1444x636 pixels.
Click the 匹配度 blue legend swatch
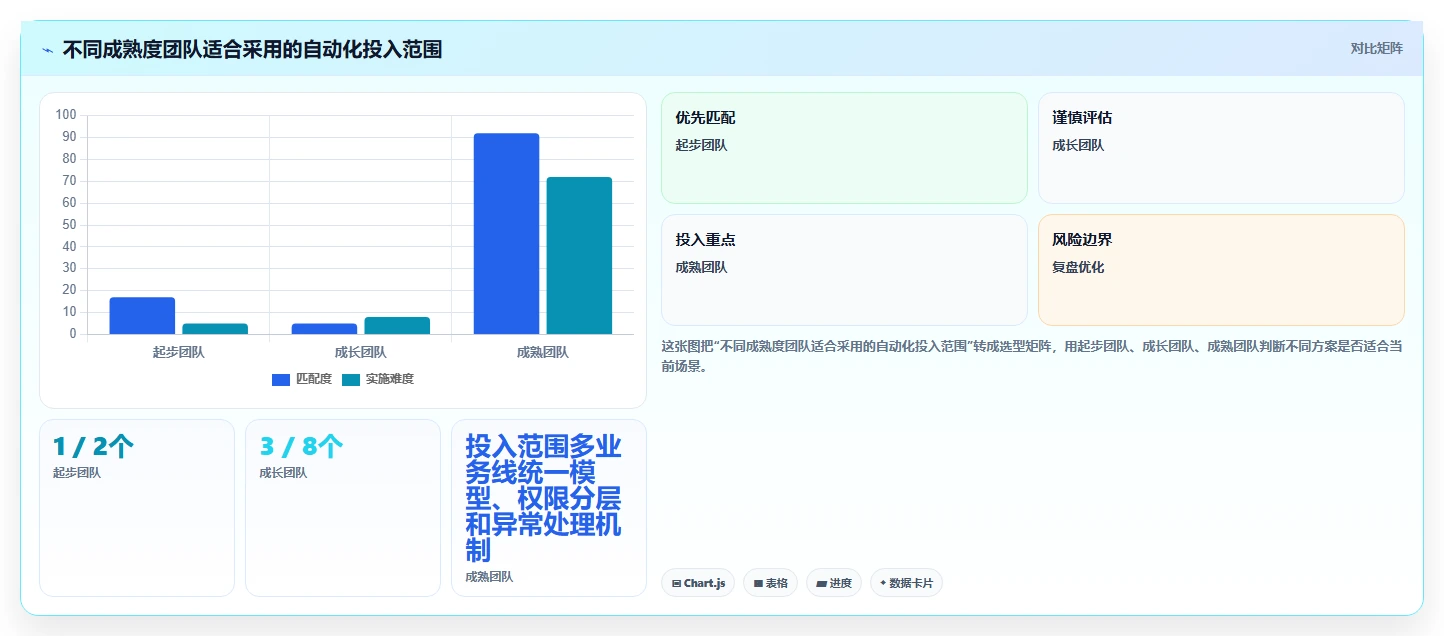(x=282, y=380)
